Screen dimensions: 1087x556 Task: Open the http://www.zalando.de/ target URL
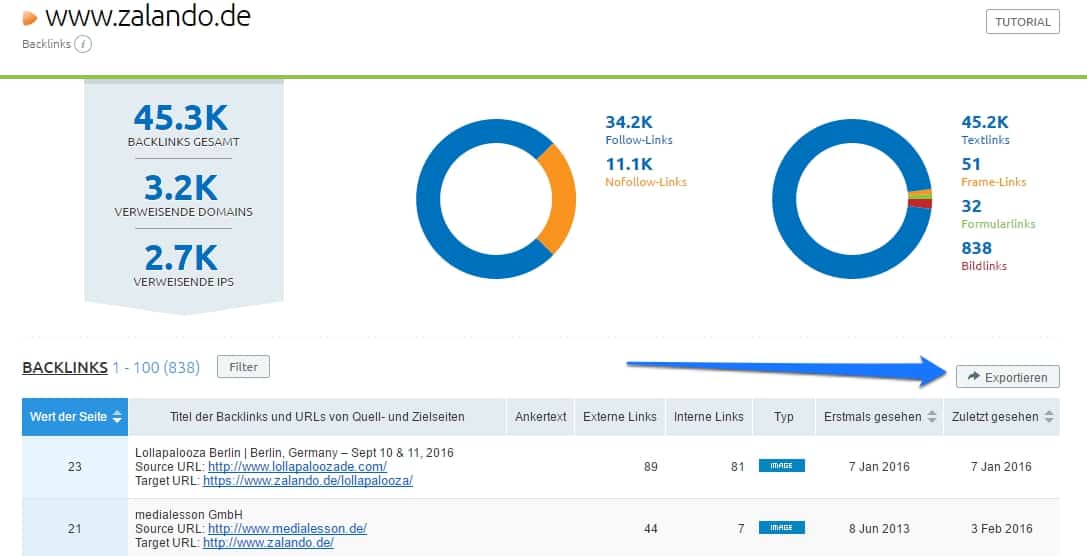[268, 542]
